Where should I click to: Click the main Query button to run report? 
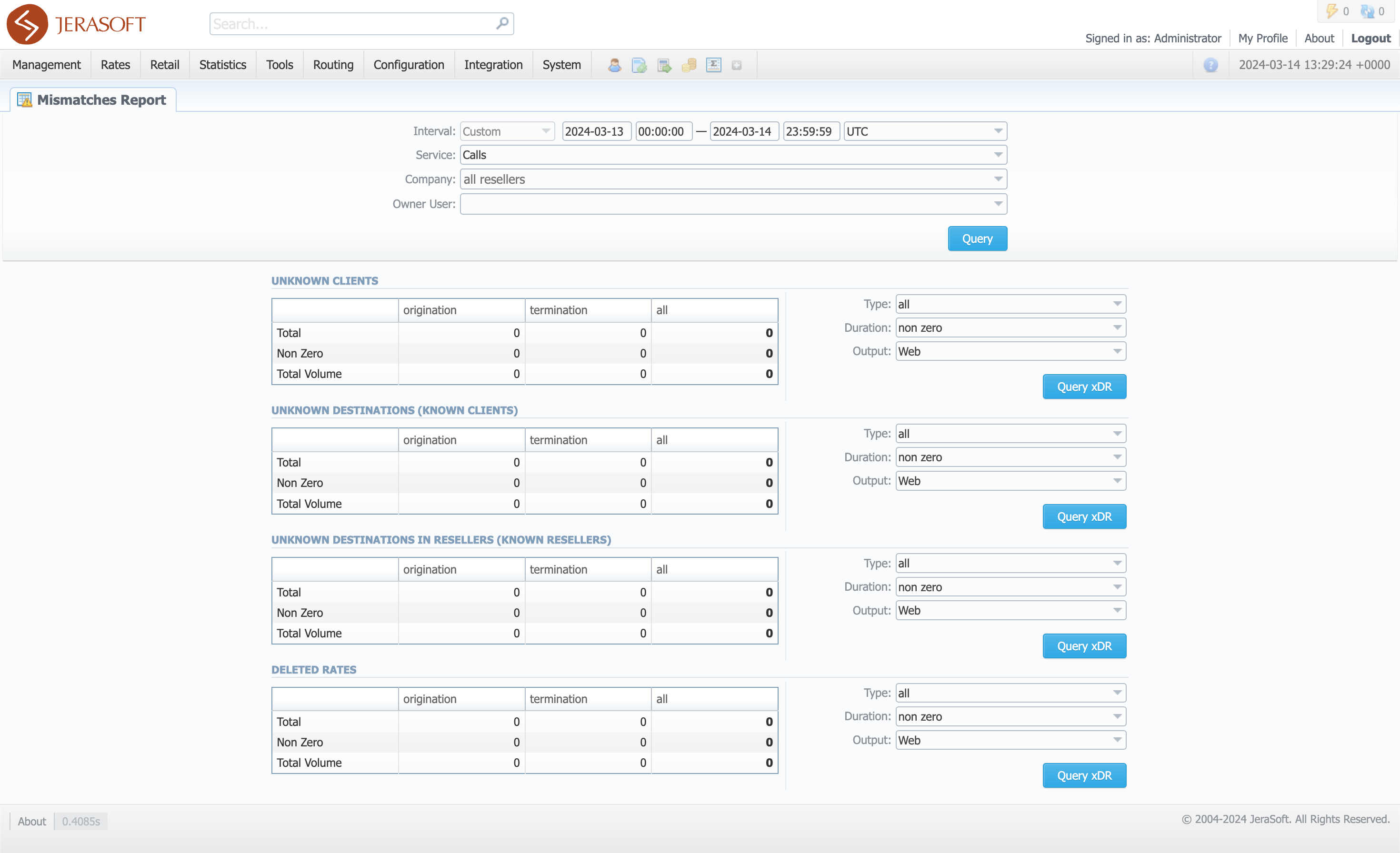(977, 238)
